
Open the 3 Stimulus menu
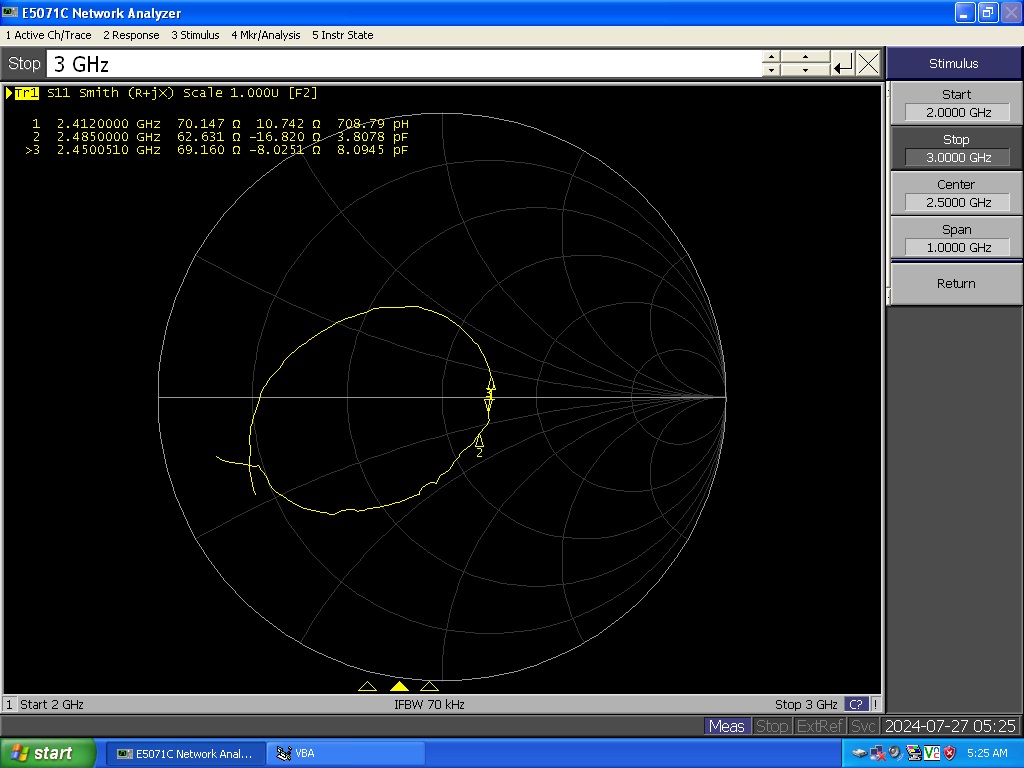[195, 35]
